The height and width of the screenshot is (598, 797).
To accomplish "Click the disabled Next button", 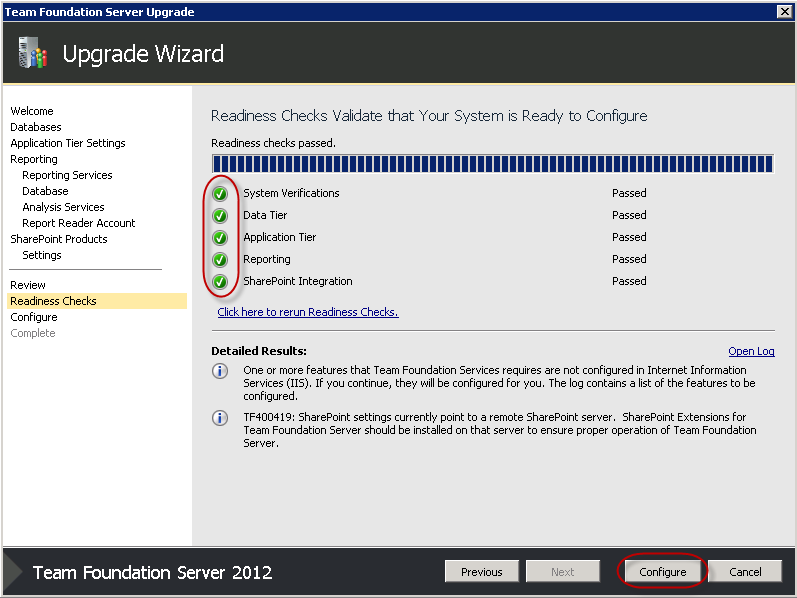I will coord(563,572).
